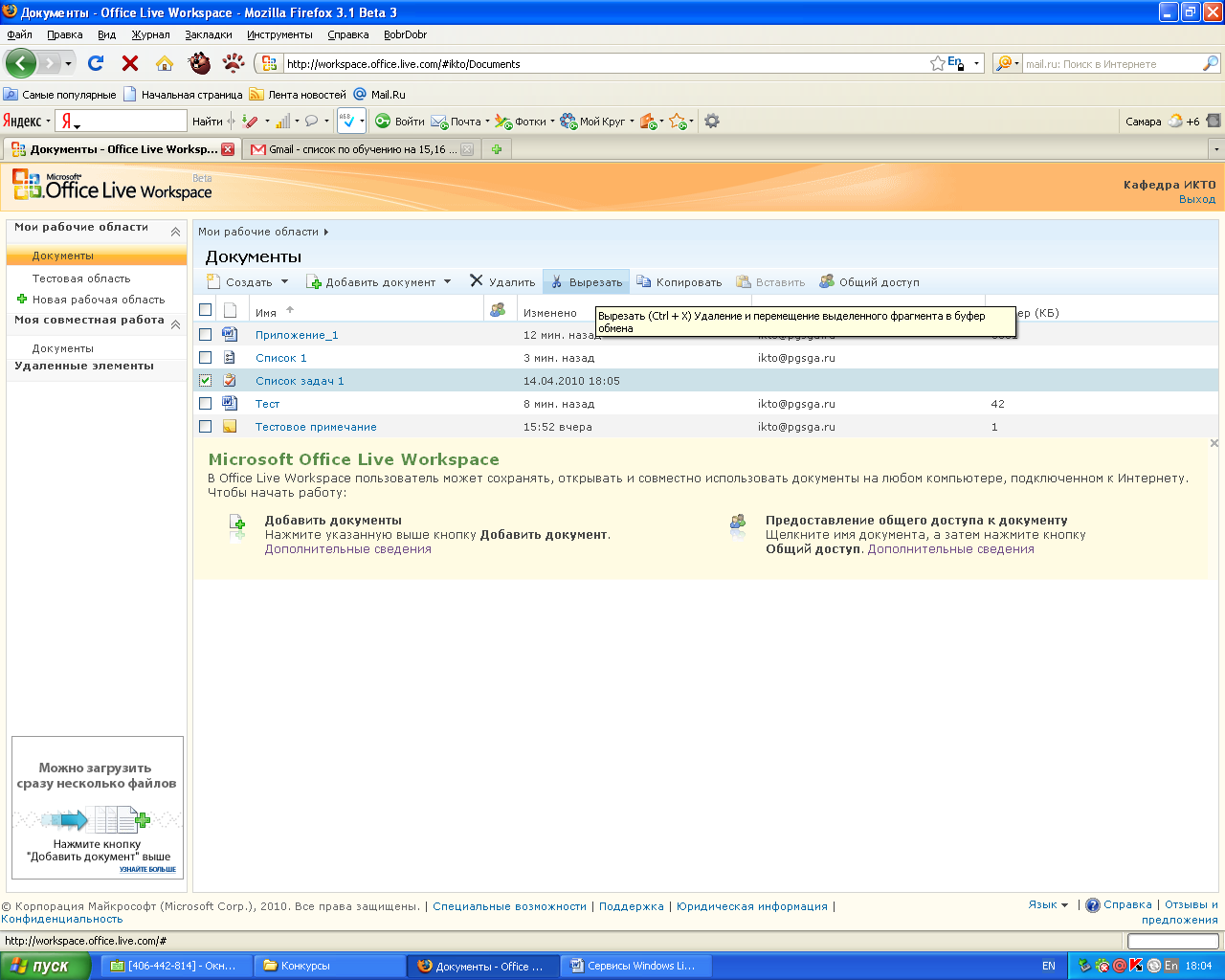Click the note icon beside Тестовое примечание

pyautogui.click(x=230, y=426)
